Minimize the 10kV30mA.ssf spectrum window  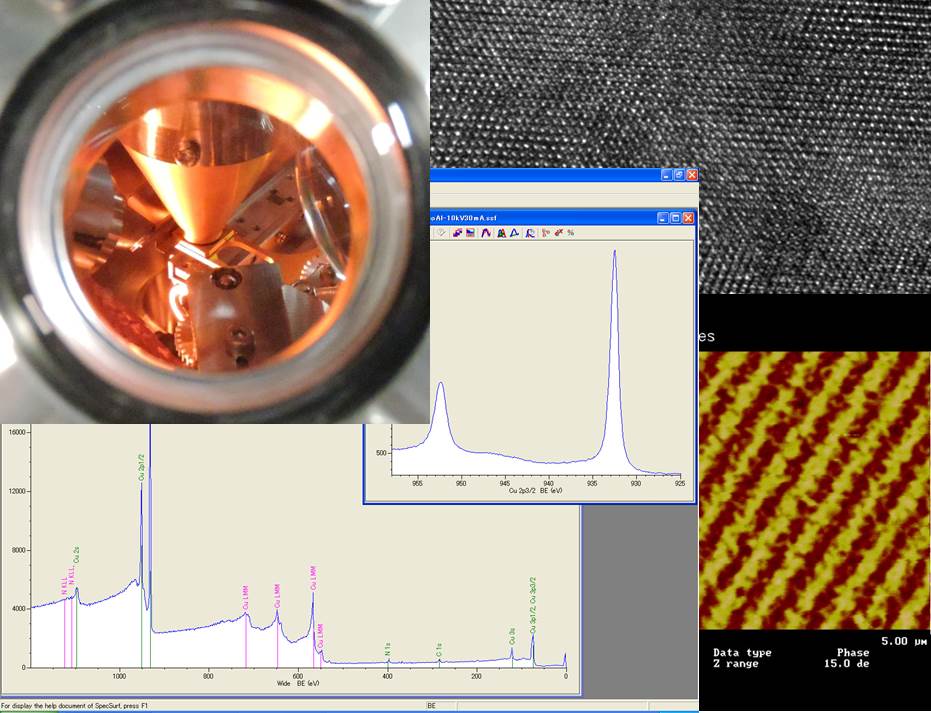[x=662, y=218]
